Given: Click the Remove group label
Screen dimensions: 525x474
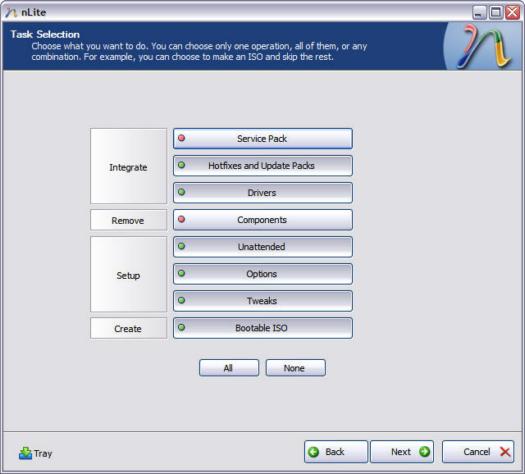Looking at the screenshot, I should click(x=128, y=221).
